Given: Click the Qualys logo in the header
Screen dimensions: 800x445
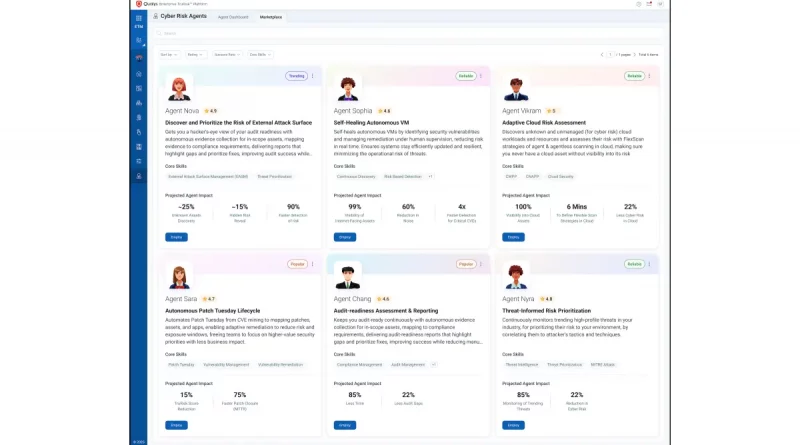Looking at the screenshot, I should [x=139, y=4].
